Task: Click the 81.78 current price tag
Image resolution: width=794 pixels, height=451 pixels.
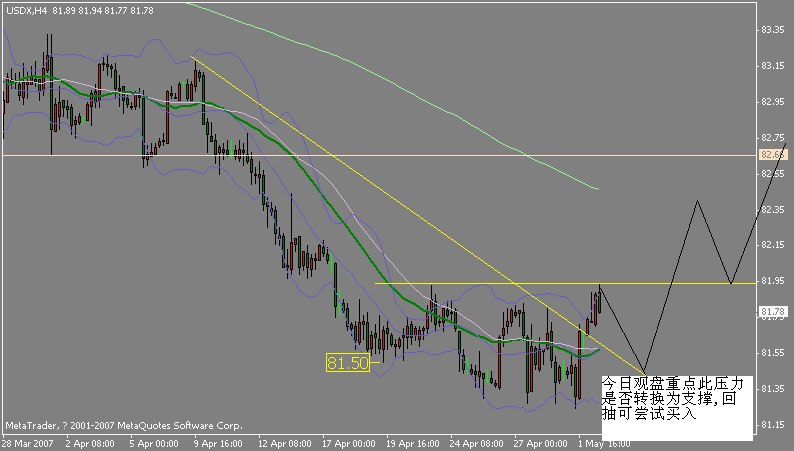Action: (x=772, y=311)
